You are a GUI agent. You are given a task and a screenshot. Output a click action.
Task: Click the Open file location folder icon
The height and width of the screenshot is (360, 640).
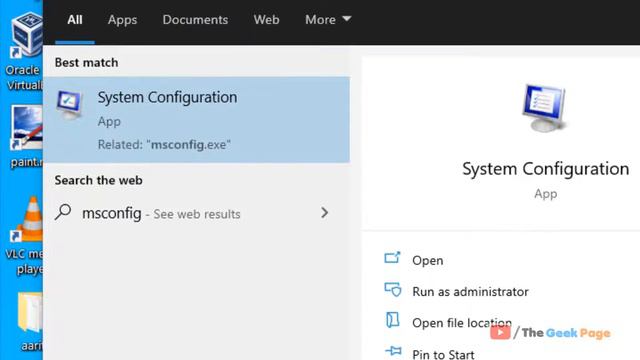pos(392,320)
